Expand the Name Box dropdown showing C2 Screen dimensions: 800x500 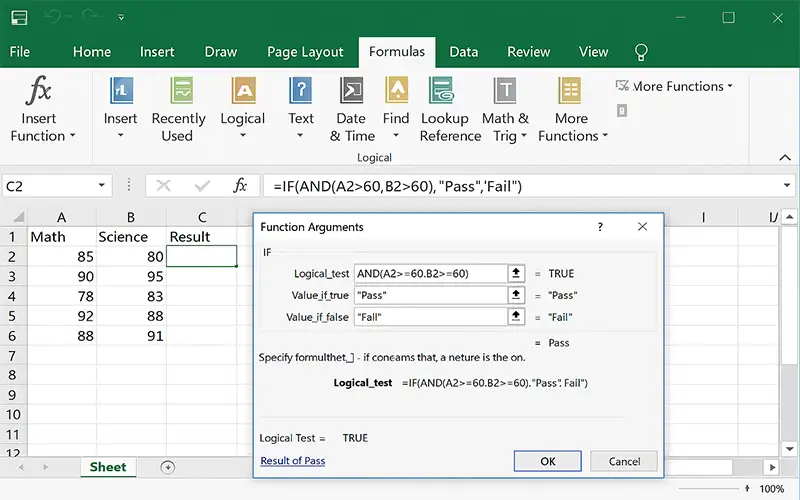(102, 186)
